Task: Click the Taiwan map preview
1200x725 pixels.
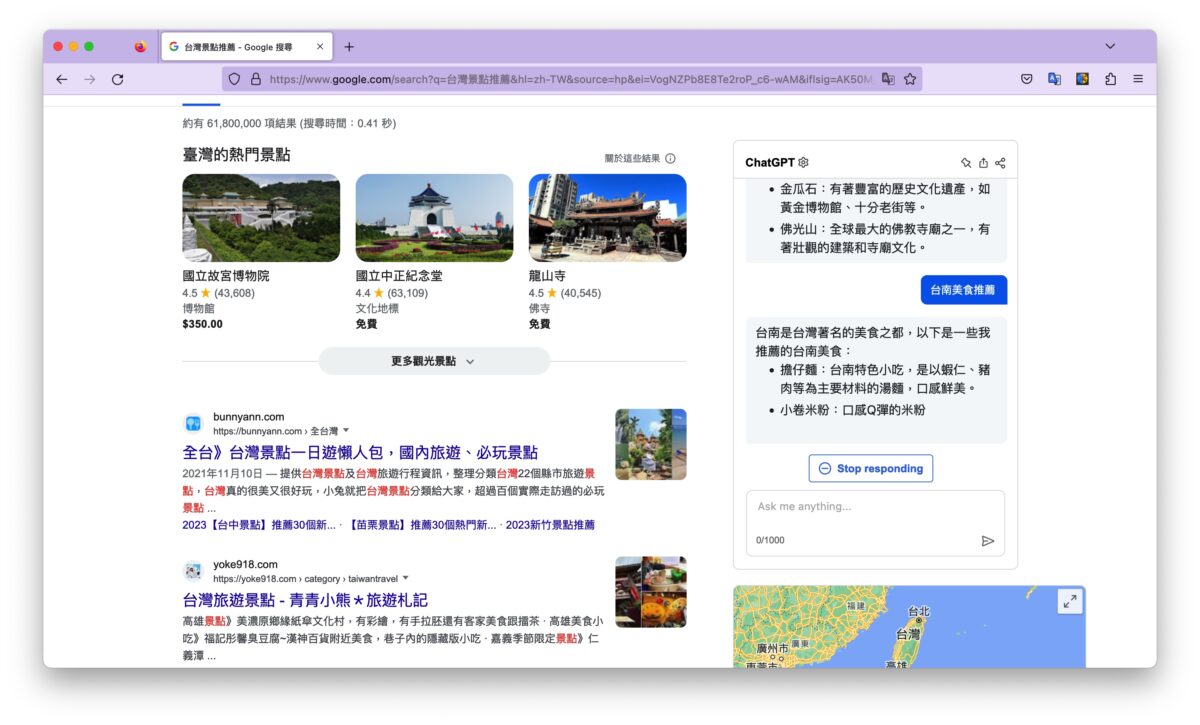Action: pyautogui.click(x=909, y=627)
